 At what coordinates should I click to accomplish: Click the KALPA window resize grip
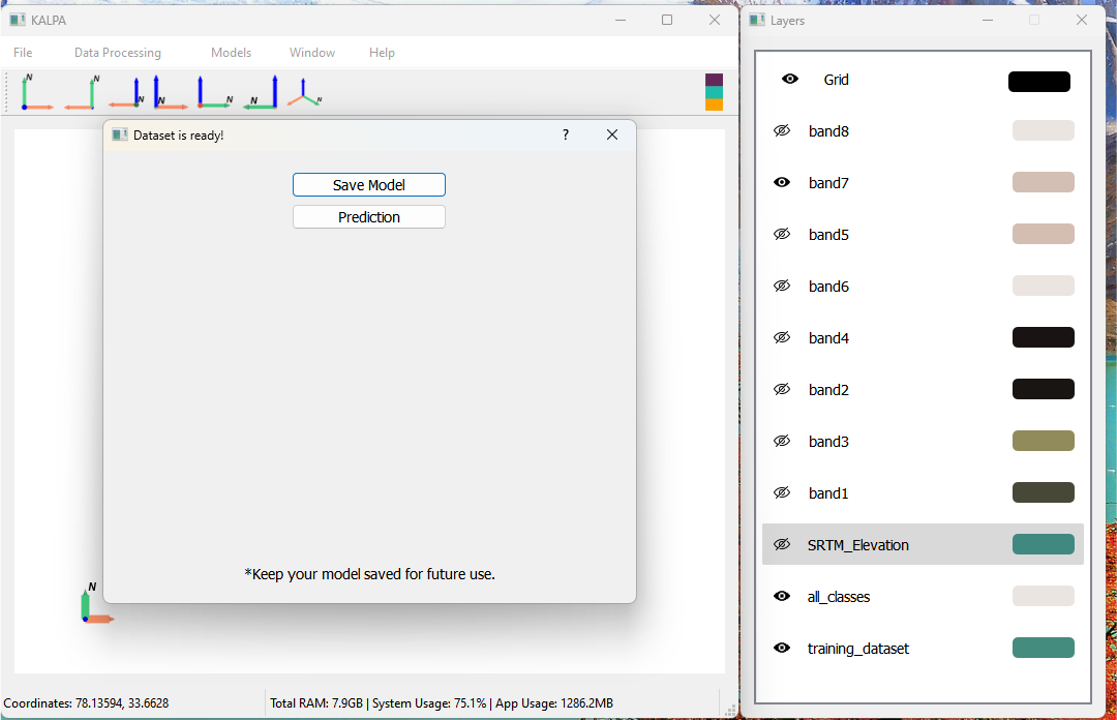coord(730,710)
